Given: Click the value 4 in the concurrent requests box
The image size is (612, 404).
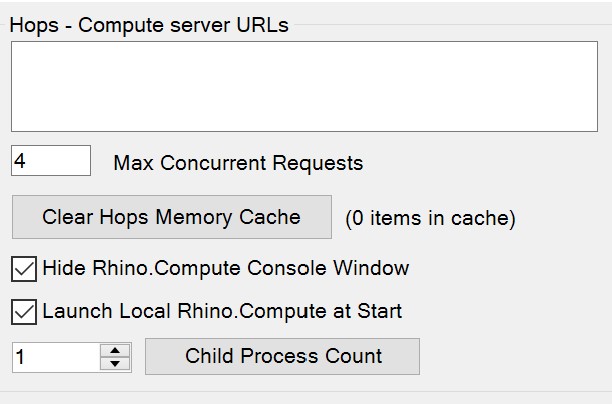Looking at the screenshot, I should [x=20, y=161].
